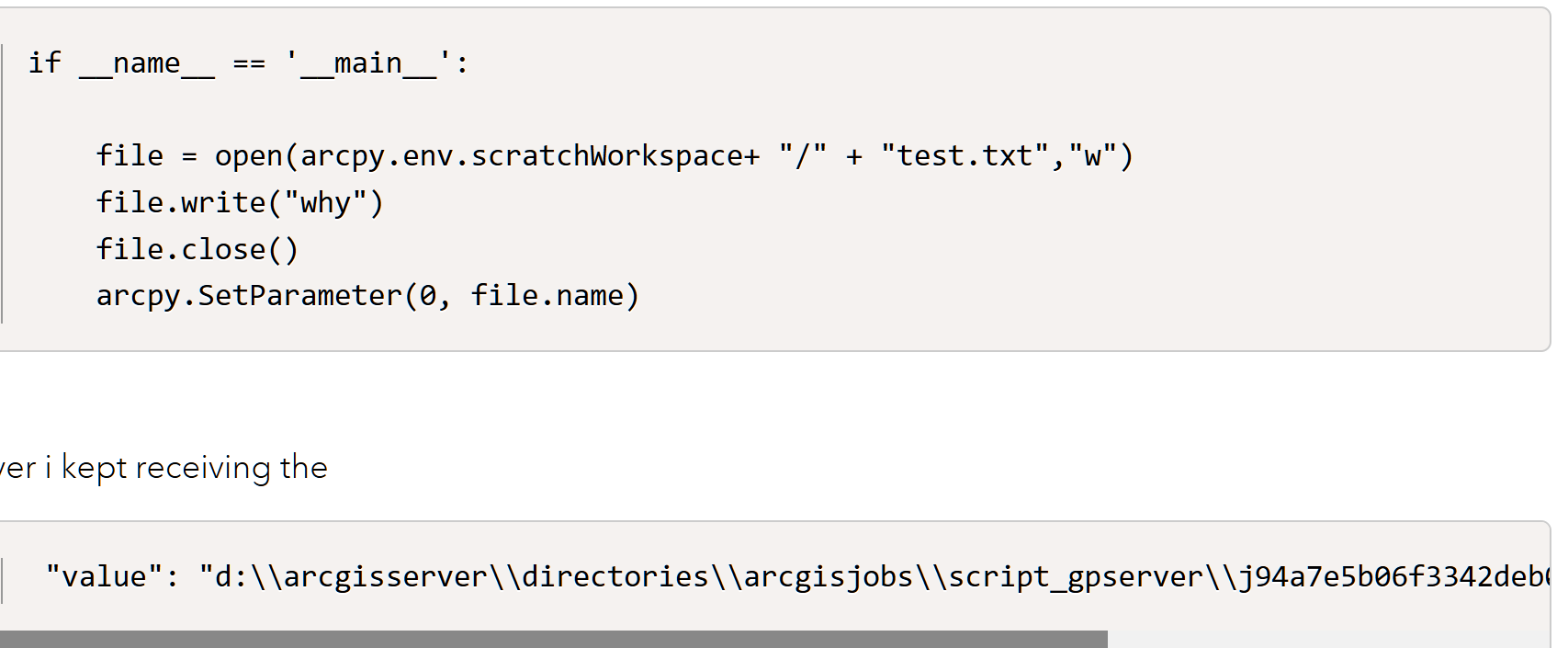Click the arcgisserver path segment

click(385, 576)
